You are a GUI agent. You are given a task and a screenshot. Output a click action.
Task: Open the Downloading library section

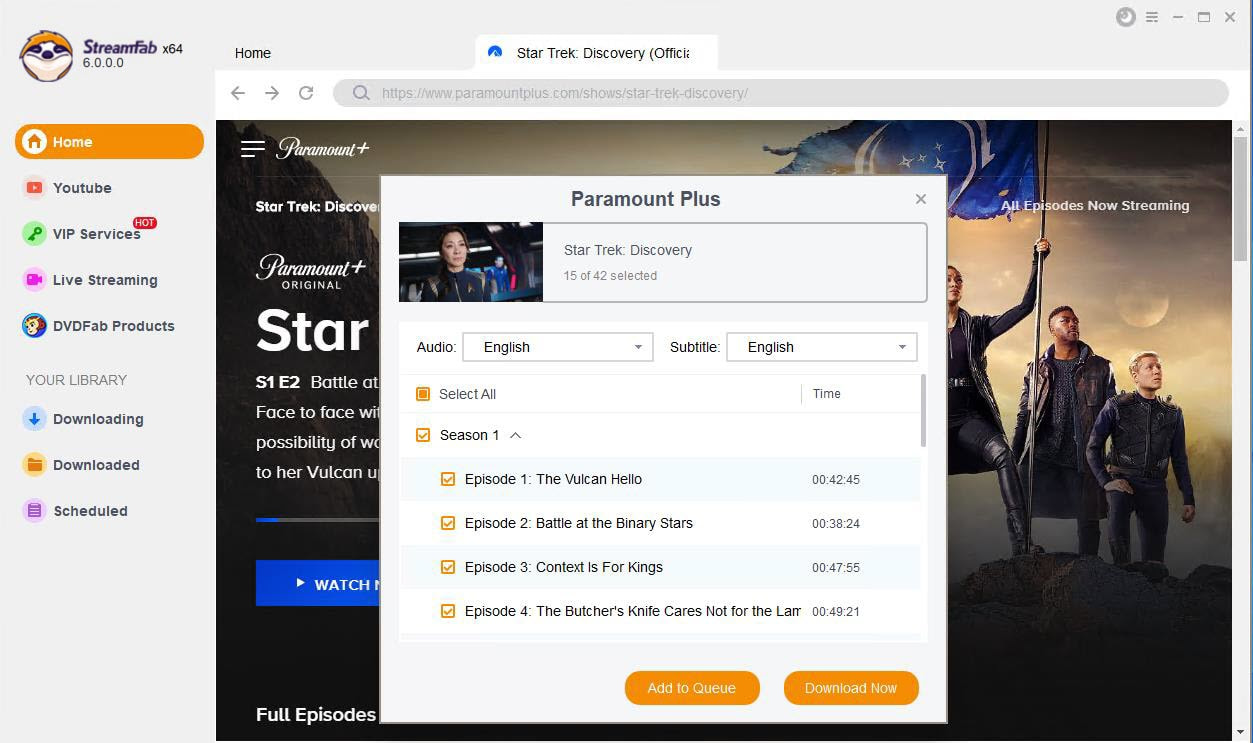pos(98,419)
